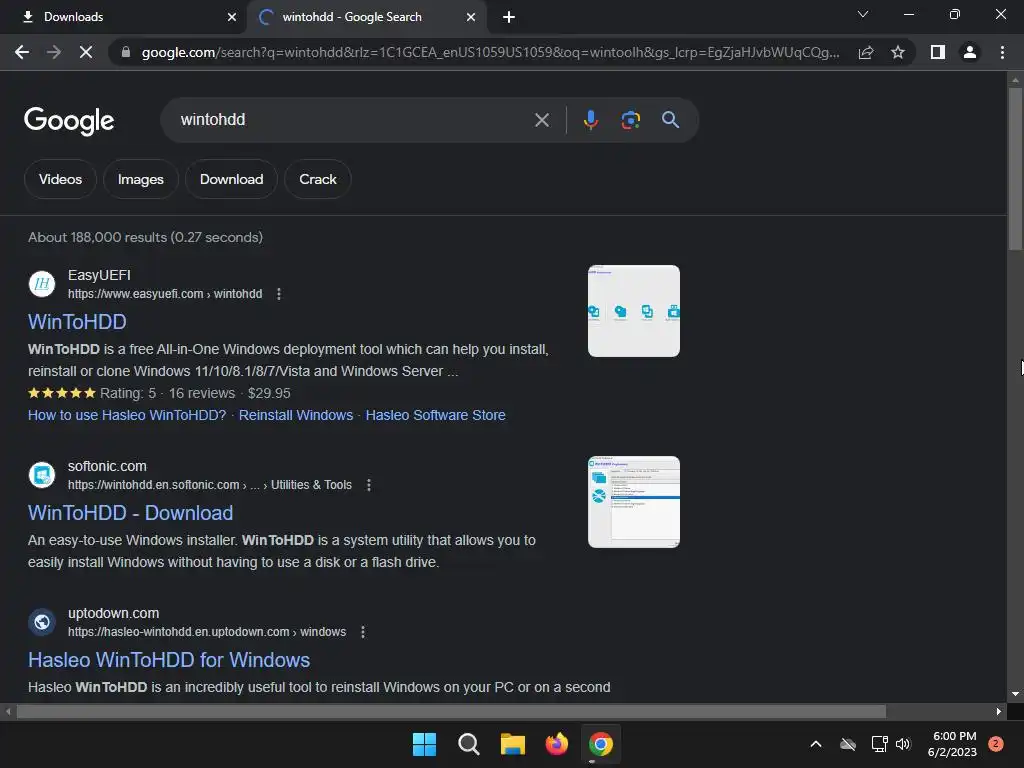
Task: Click softonic site favicon
Action: pos(42,475)
